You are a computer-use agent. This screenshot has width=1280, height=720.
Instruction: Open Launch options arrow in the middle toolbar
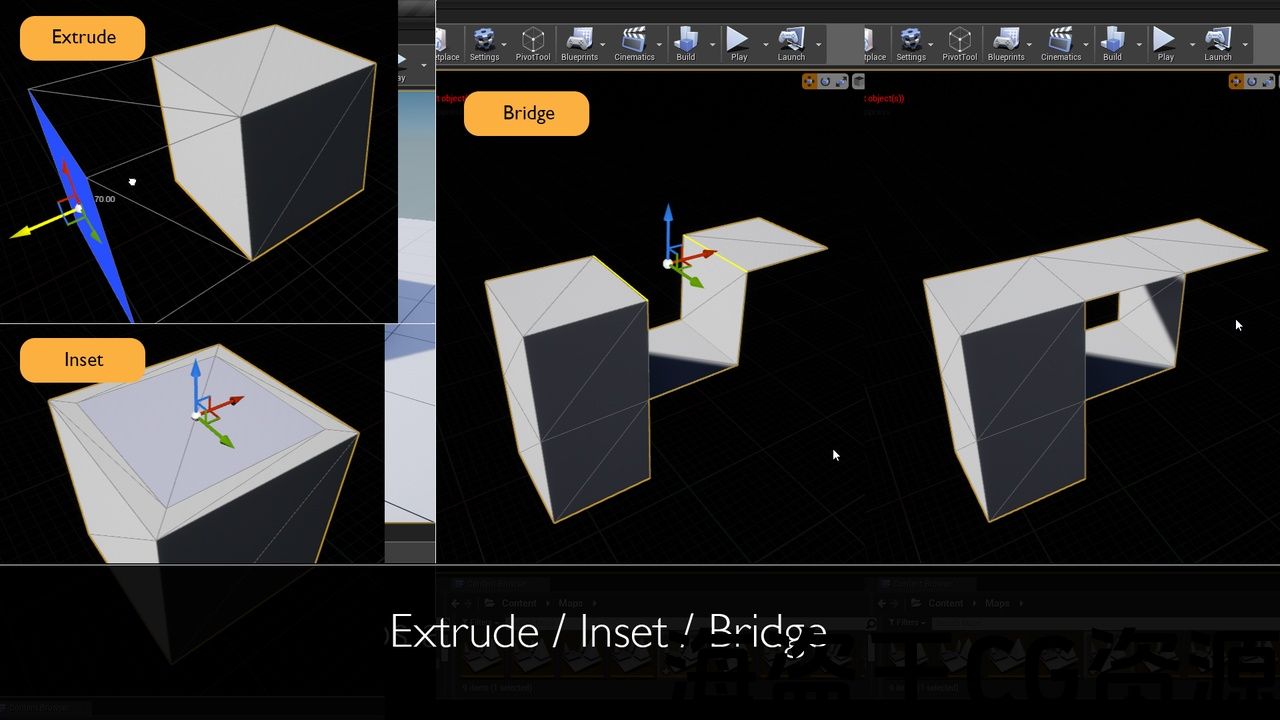pyautogui.click(x=818, y=45)
